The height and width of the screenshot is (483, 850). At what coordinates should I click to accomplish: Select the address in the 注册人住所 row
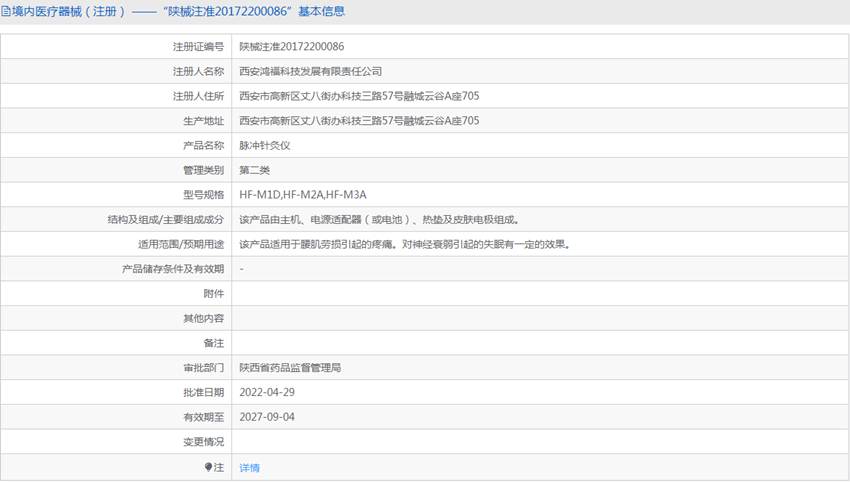359,96
